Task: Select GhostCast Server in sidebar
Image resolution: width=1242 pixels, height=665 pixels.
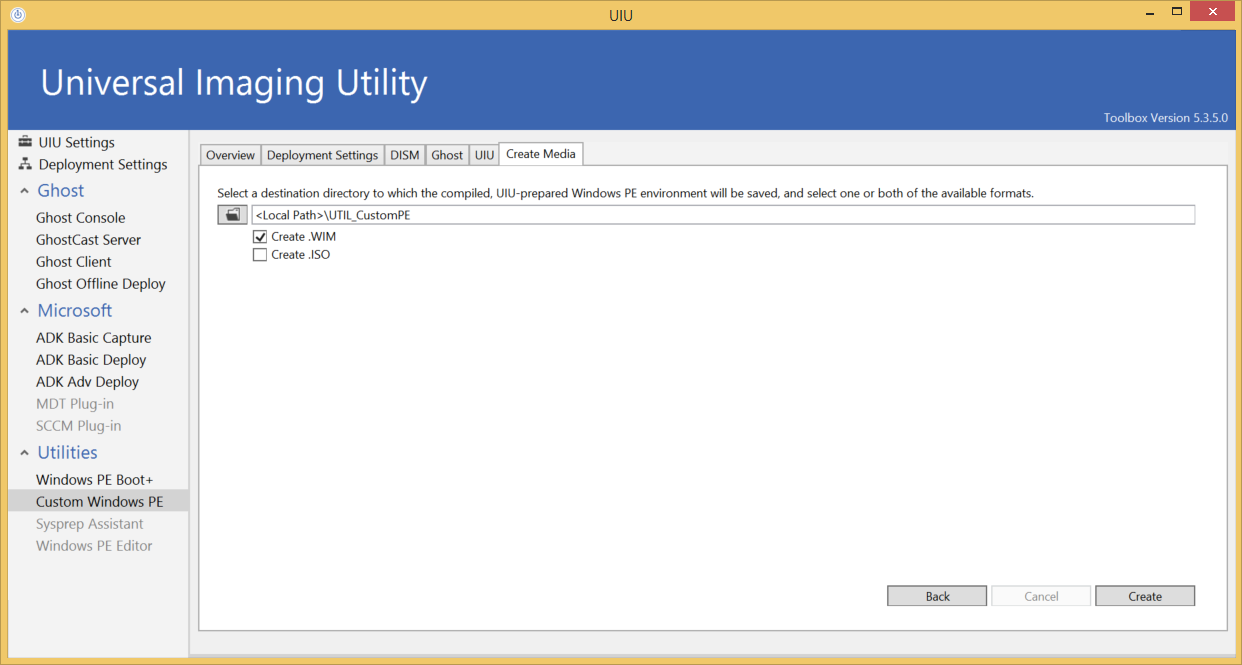Action: pos(88,240)
